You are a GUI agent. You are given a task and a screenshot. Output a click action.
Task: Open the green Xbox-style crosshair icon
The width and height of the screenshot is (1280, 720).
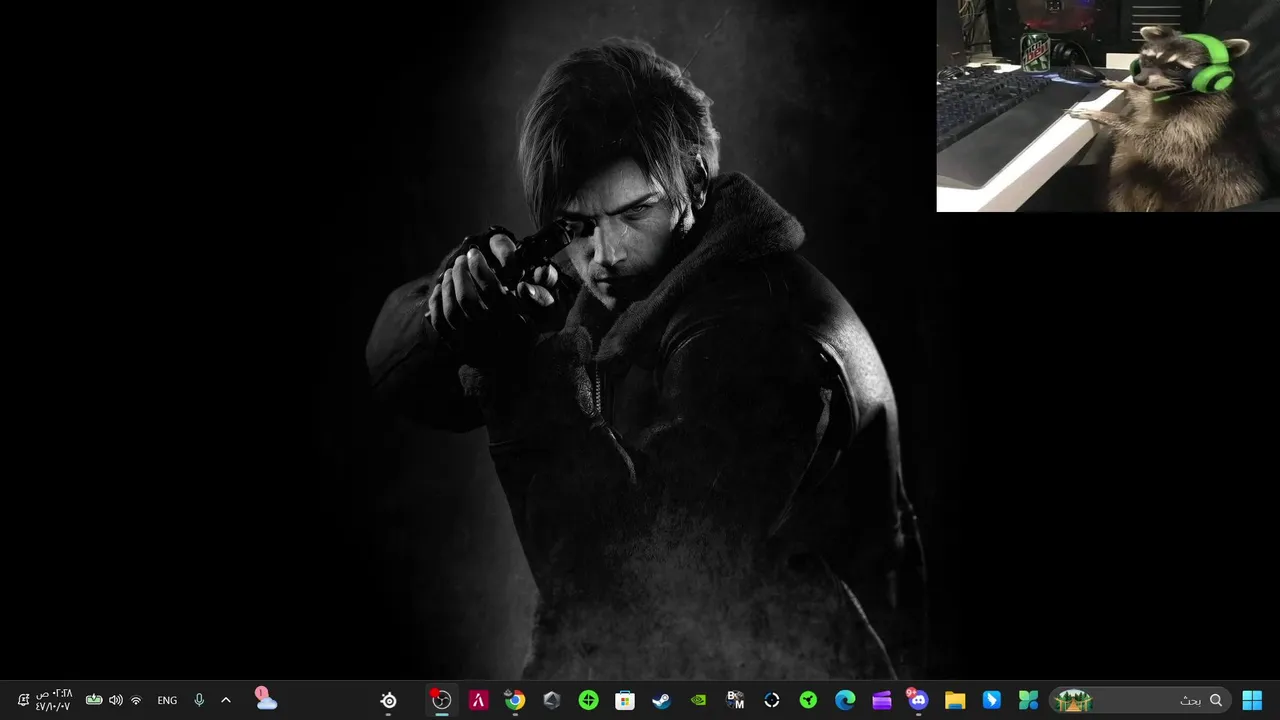coord(588,700)
